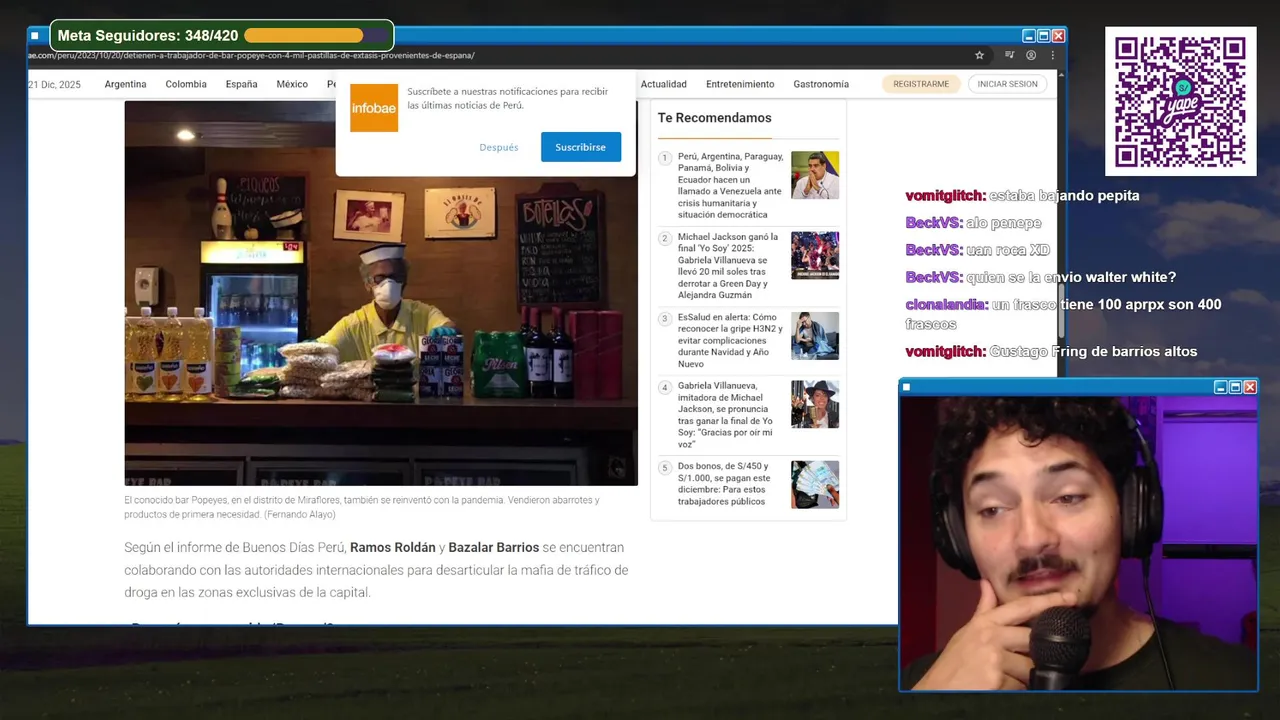Click the name Bazalar Barrios in article

point(493,548)
